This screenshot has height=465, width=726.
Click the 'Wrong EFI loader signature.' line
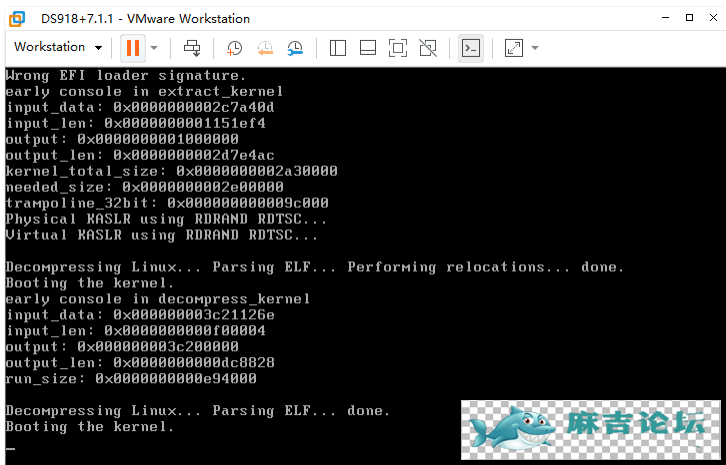point(126,75)
